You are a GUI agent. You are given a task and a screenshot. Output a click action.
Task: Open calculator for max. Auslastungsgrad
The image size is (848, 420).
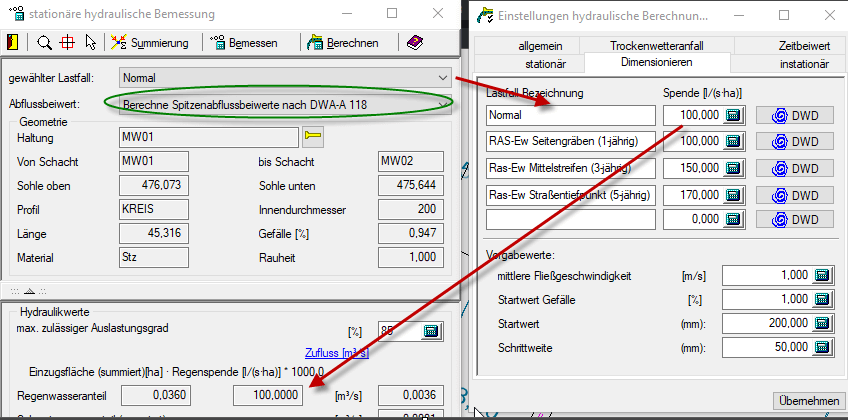point(430,331)
